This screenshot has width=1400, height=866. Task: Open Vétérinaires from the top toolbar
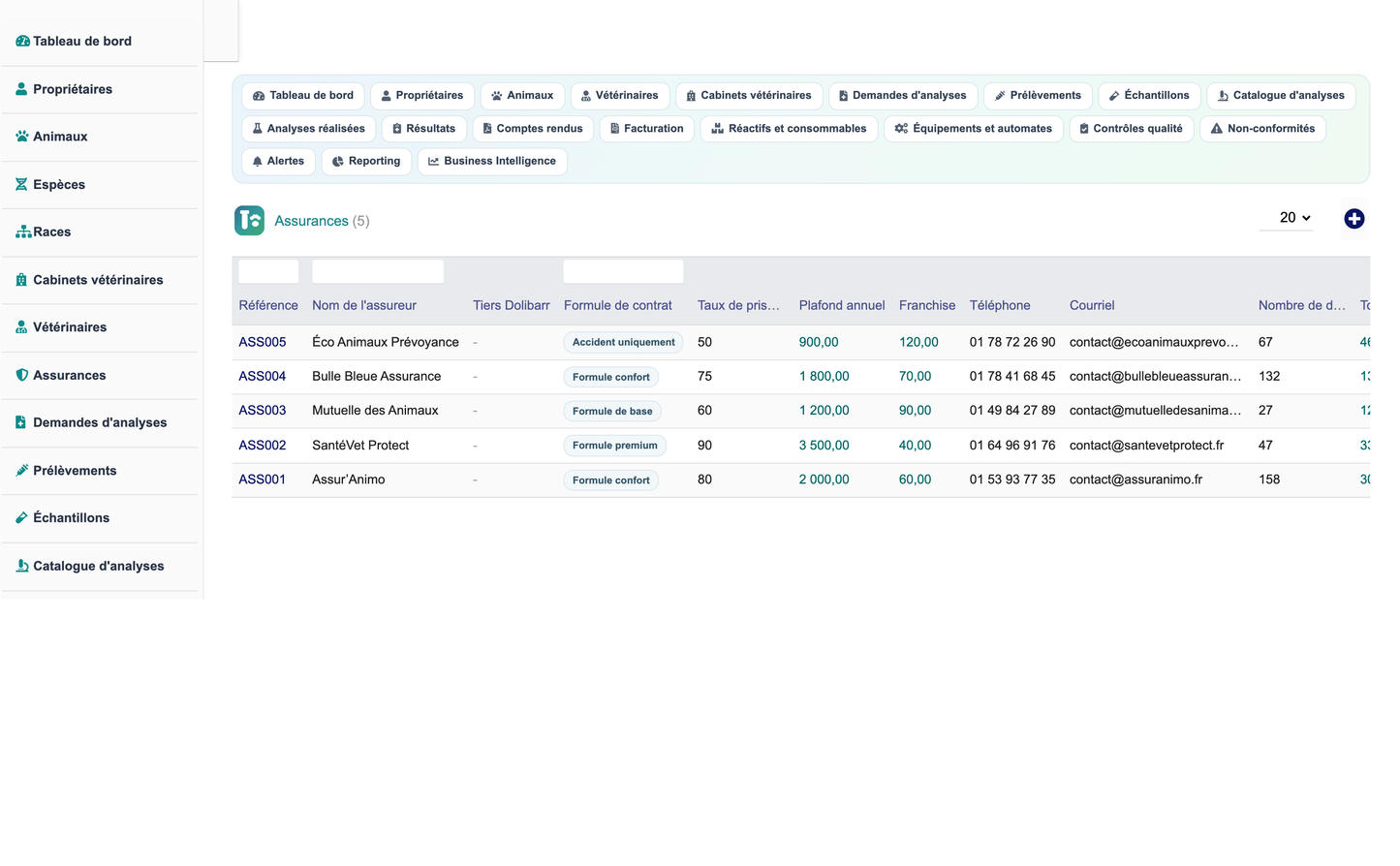[620, 96]
